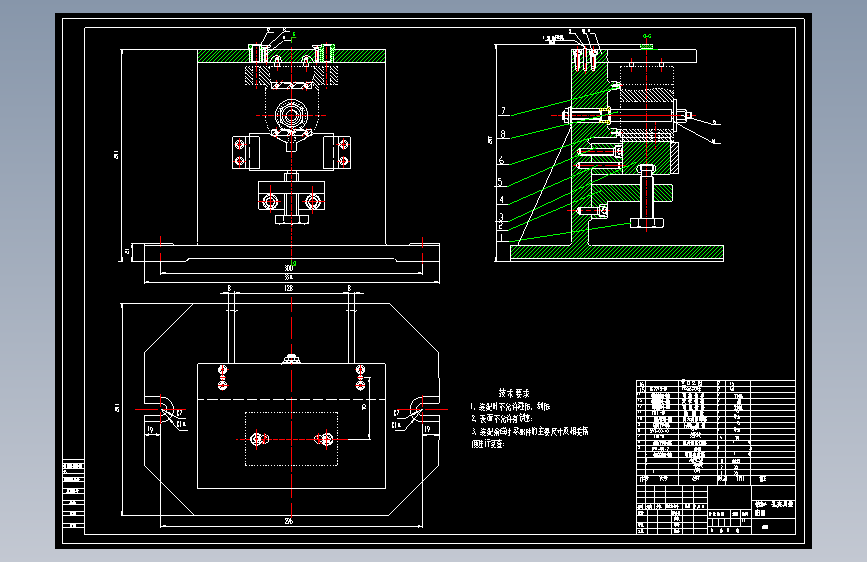Click the parts list table above title block
Screen dimensions: 867x562
pyautogui.click(x=715, y=431)
